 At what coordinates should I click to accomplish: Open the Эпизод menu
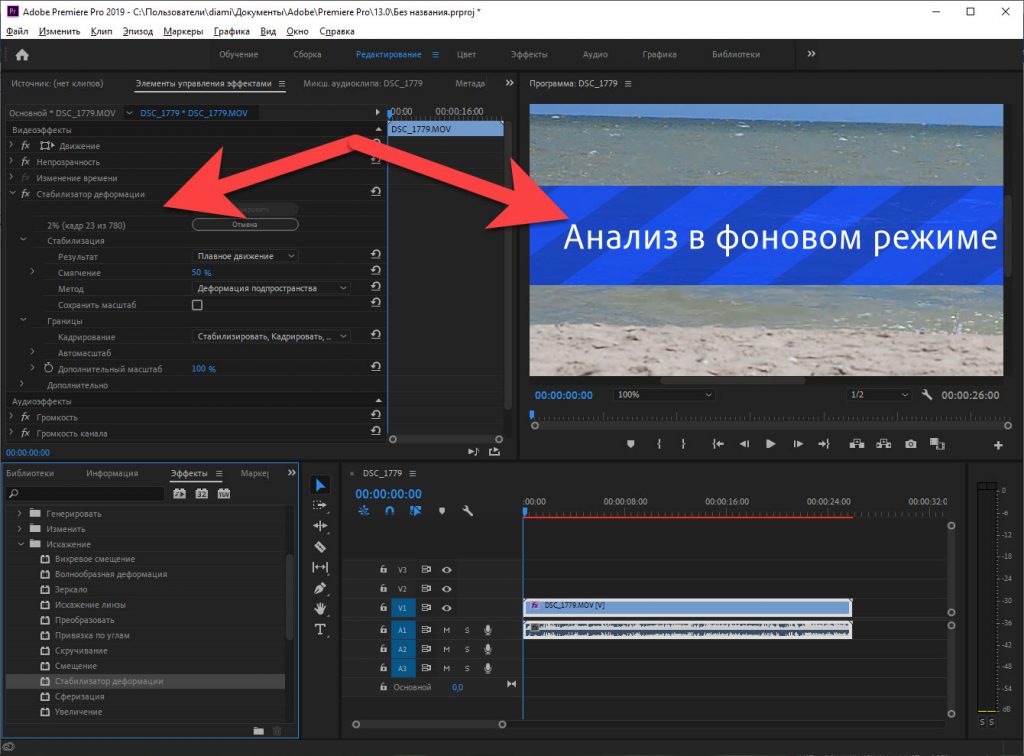pos(138,31)
